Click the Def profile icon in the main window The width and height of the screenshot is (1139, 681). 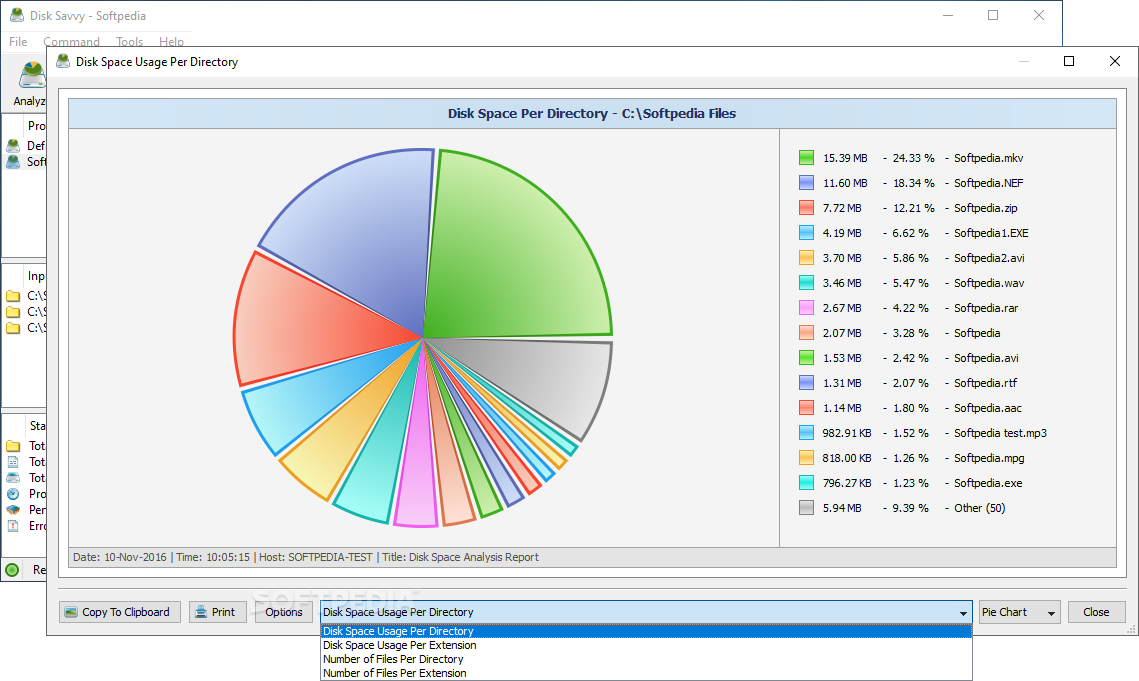point(13,145)
